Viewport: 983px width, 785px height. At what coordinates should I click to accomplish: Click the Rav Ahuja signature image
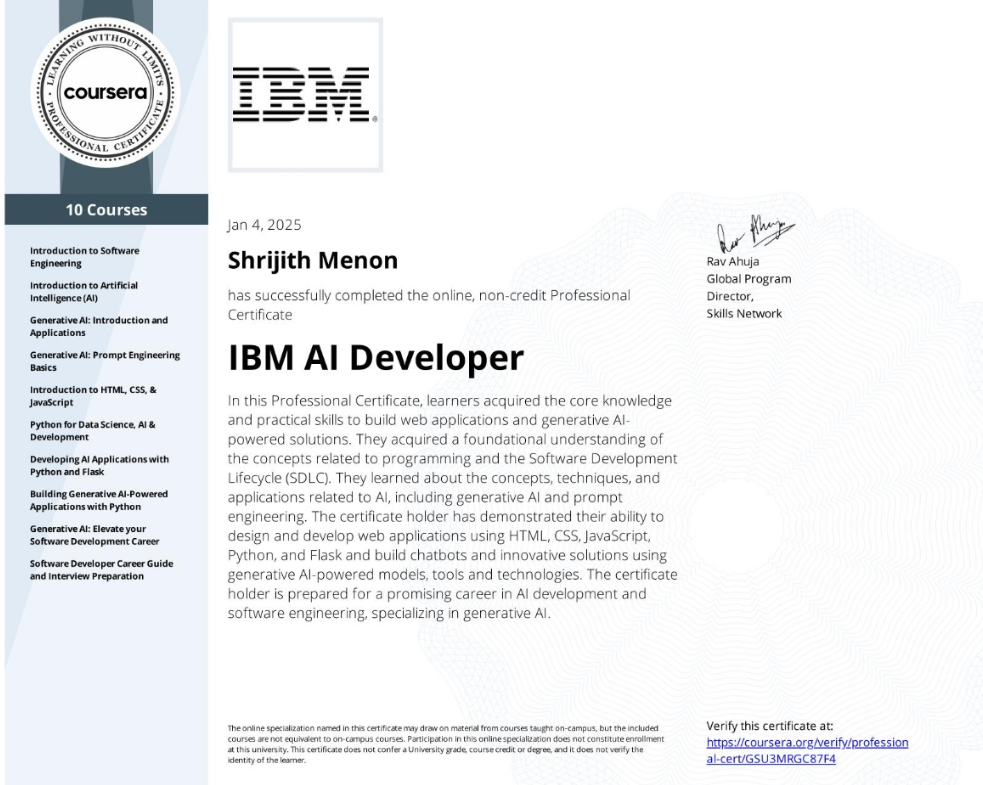pos(755,233)
